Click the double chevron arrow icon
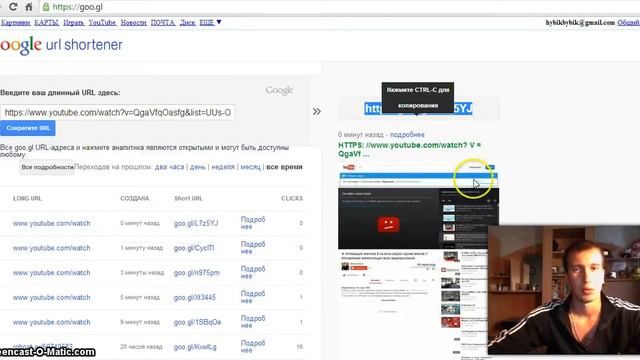This screenshot has width=640, height=360. tap(317, 111)
